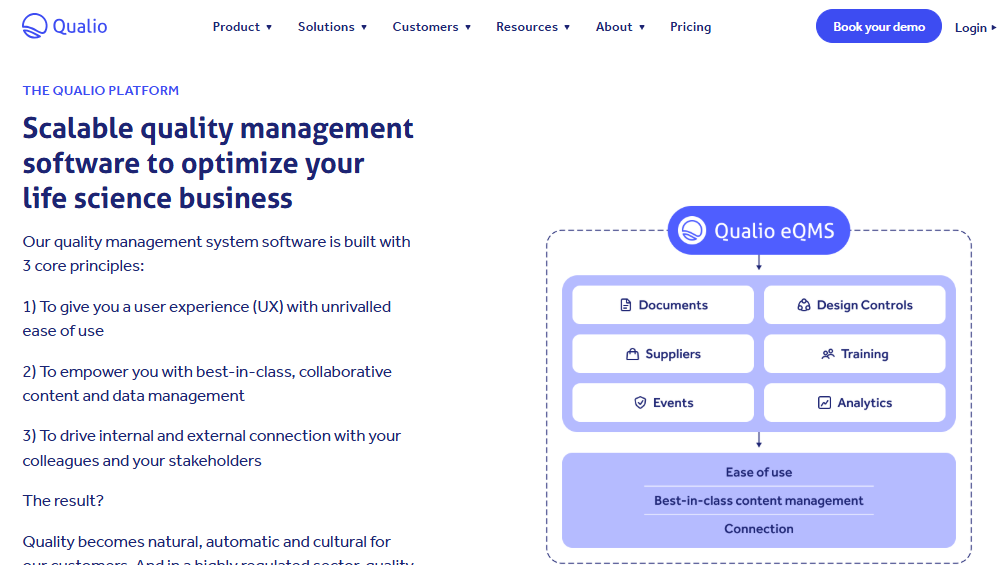Click the Training people icon

point(828,354)
